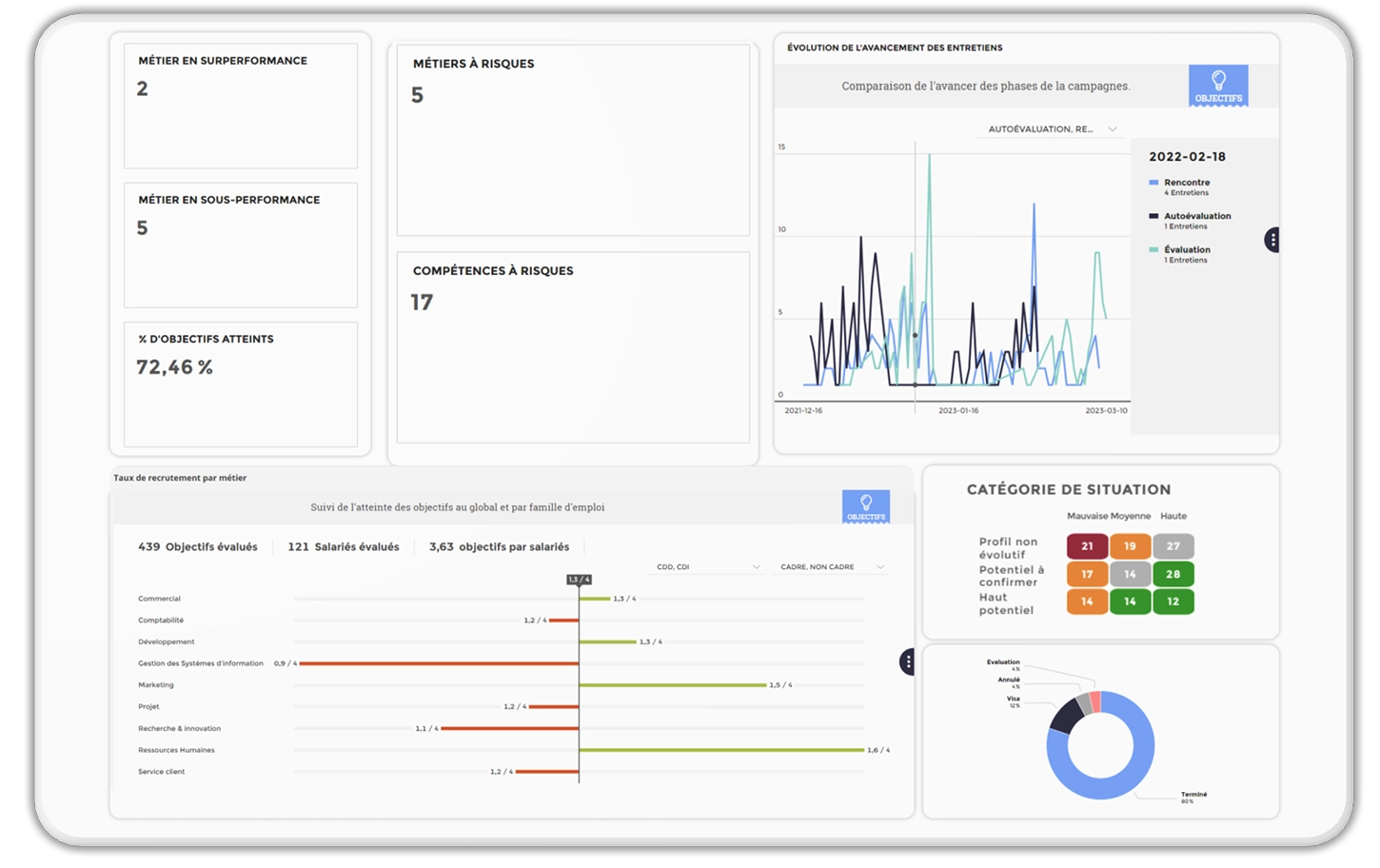Open the three-dot menu beside the job family bars
This screenshot has height=868, width=1380.
pos(908,661)
